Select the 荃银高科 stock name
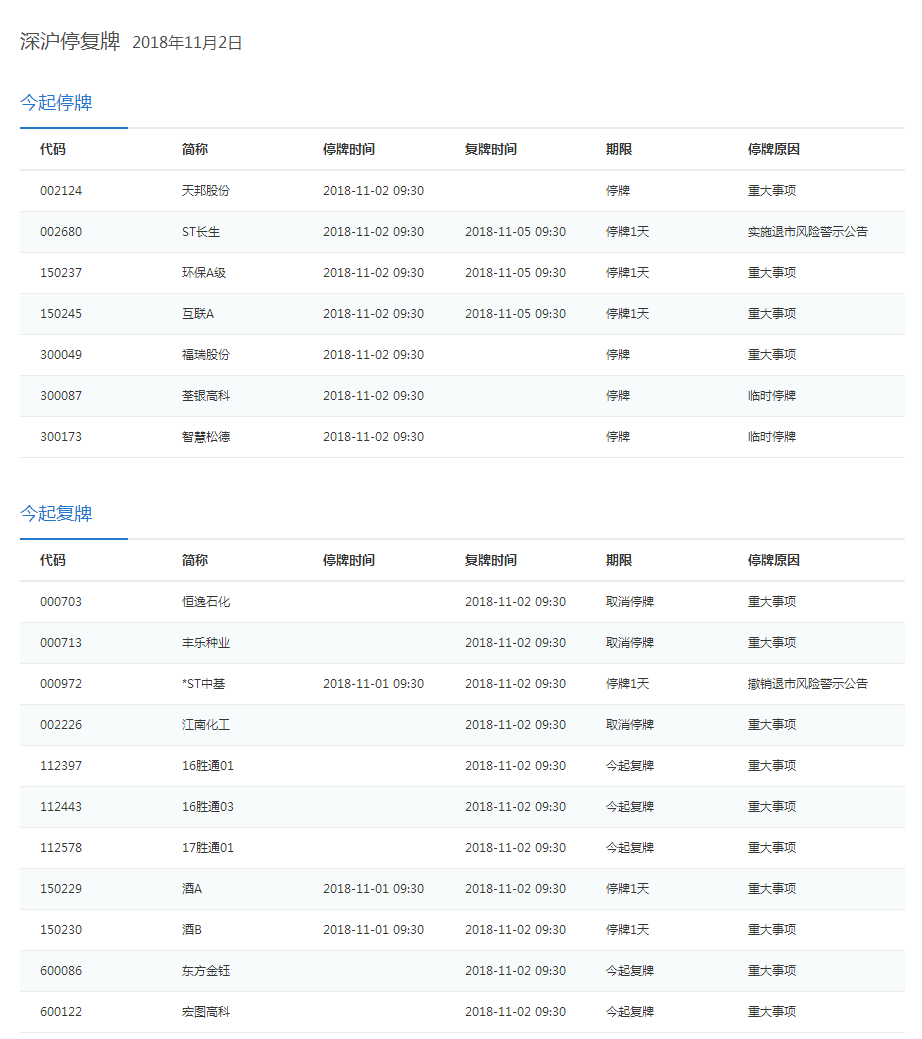This screenshot has width=922, height=1039. [205, 396]
